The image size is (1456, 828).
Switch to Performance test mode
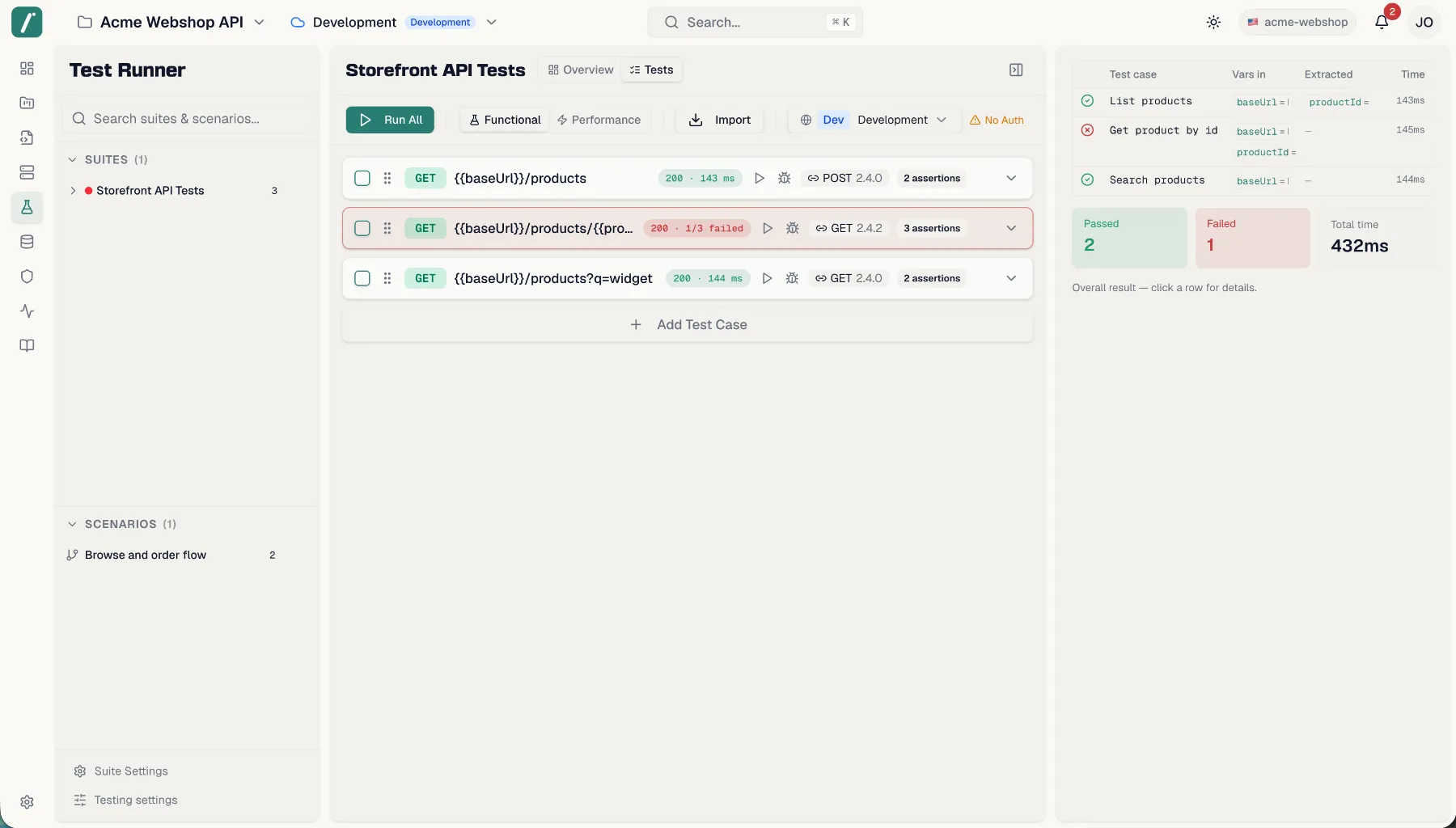pyautogui.click(x=599, y=120)
